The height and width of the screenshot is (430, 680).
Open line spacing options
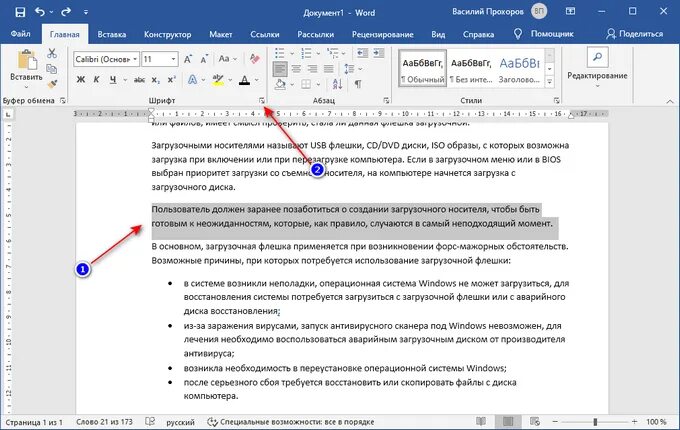(349, 68)
